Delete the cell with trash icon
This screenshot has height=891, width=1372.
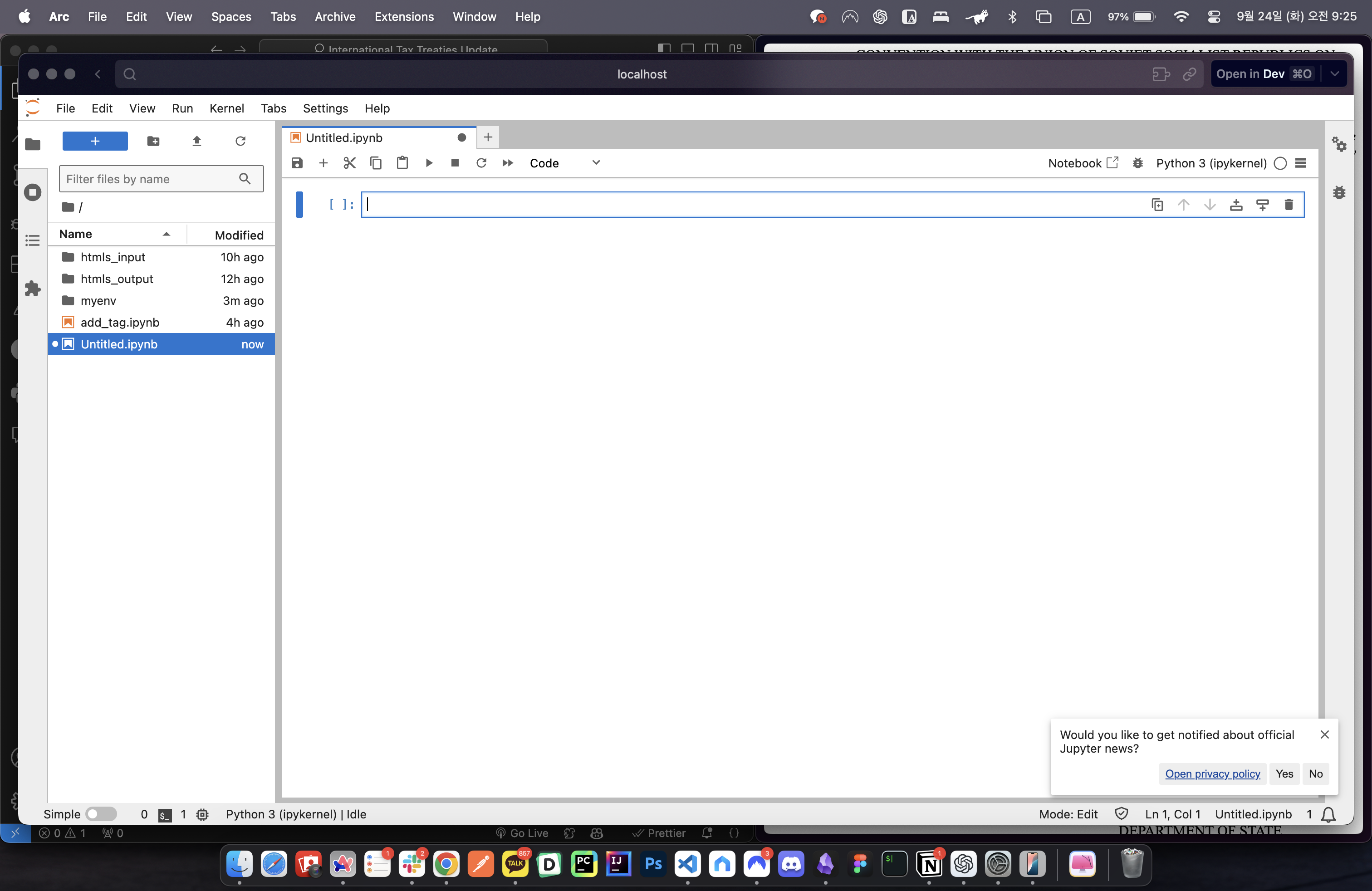1289,205
